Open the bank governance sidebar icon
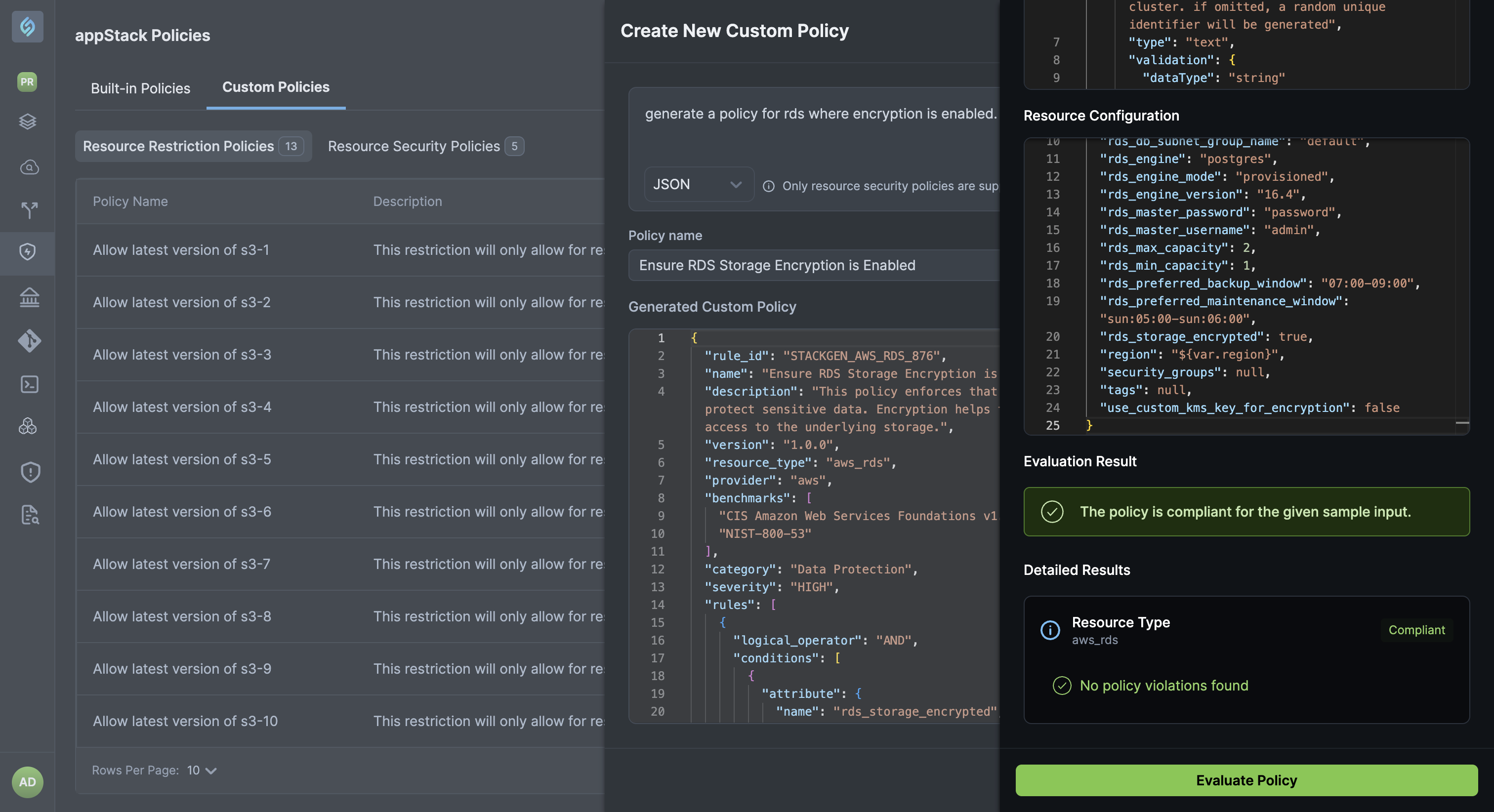Screen dimensions: 1494x812 pyautogui.click(x=29, y=297)
